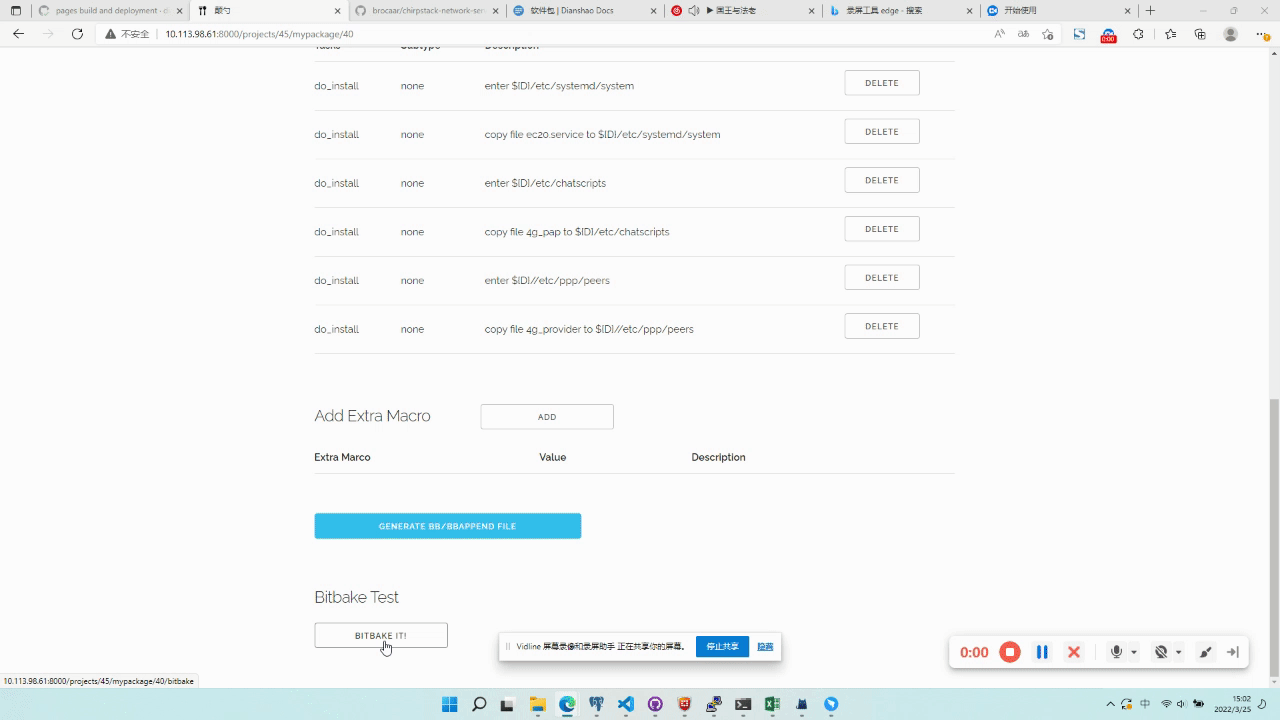Viewport: 1280px width, 720px height.
Task: Delete the copy file ec20.service task
Action: tap(882, 132)
